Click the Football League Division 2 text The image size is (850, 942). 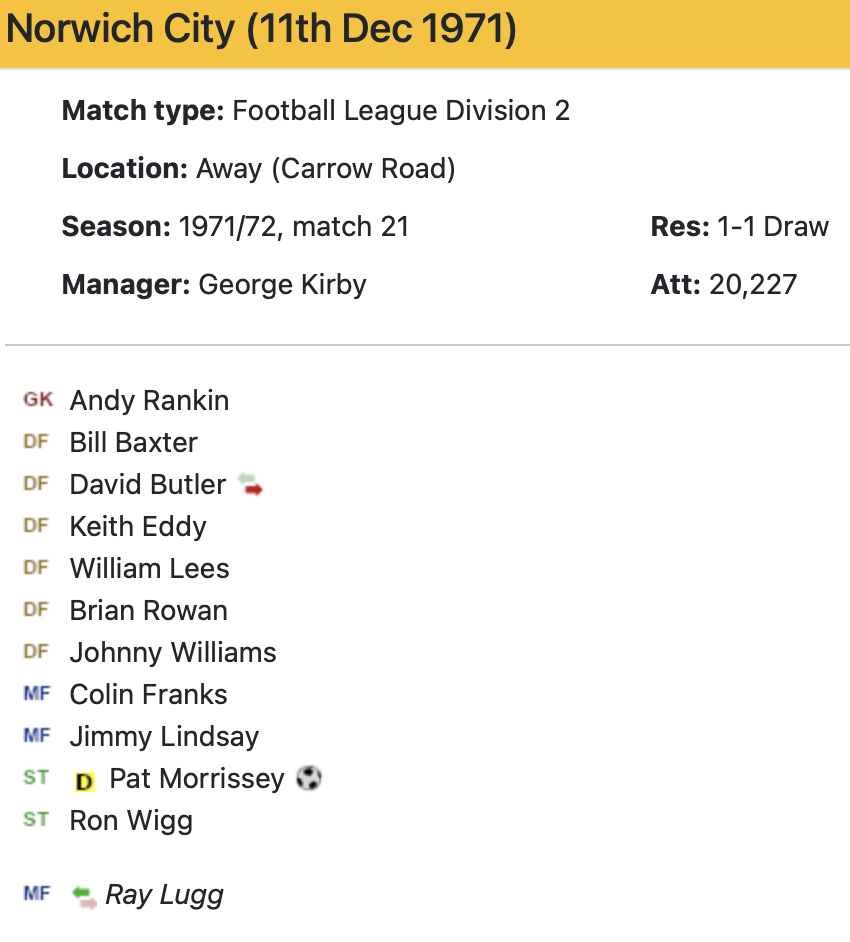click(401, 111)
